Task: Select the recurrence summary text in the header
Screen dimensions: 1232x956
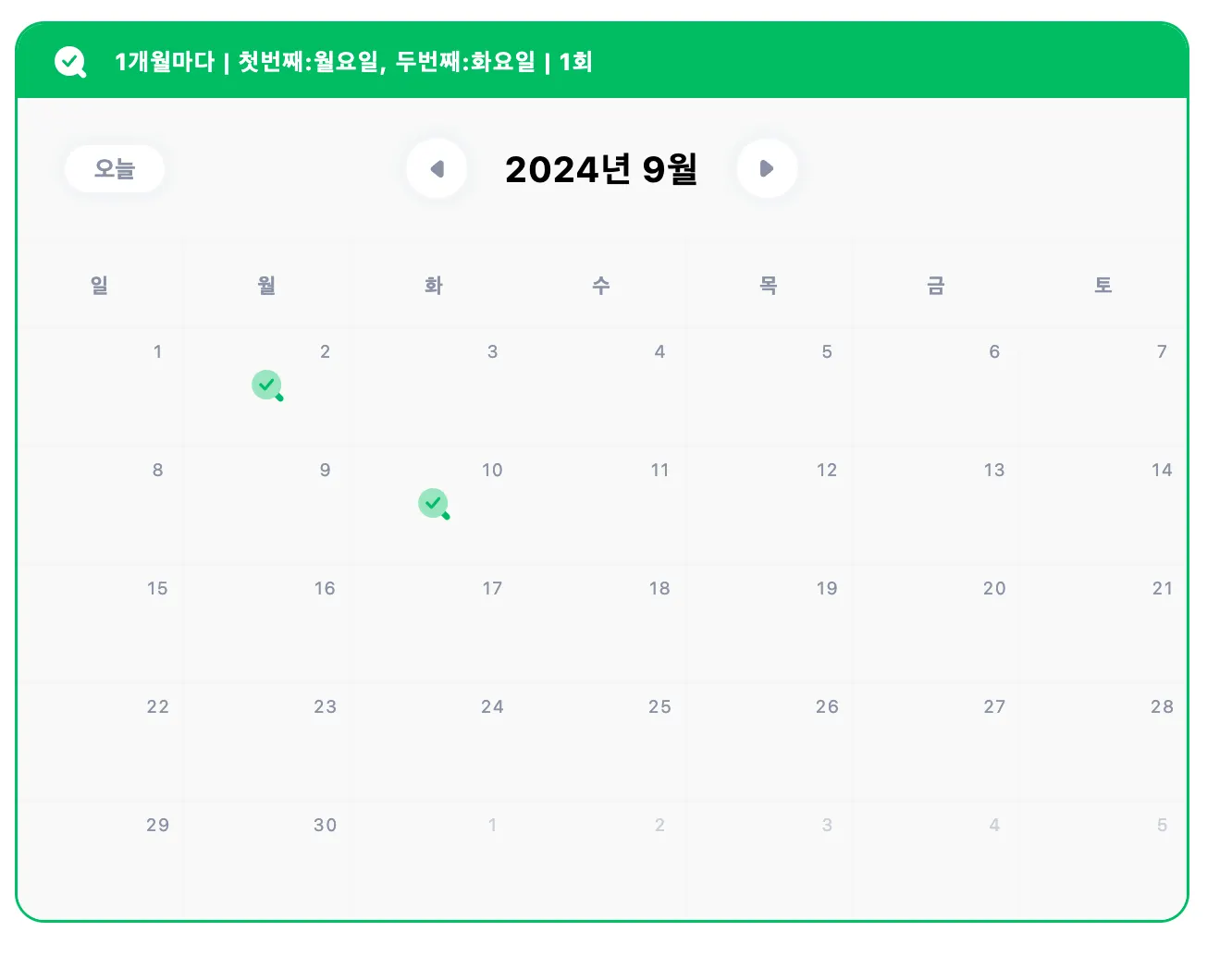Action: tap(353, 62)
